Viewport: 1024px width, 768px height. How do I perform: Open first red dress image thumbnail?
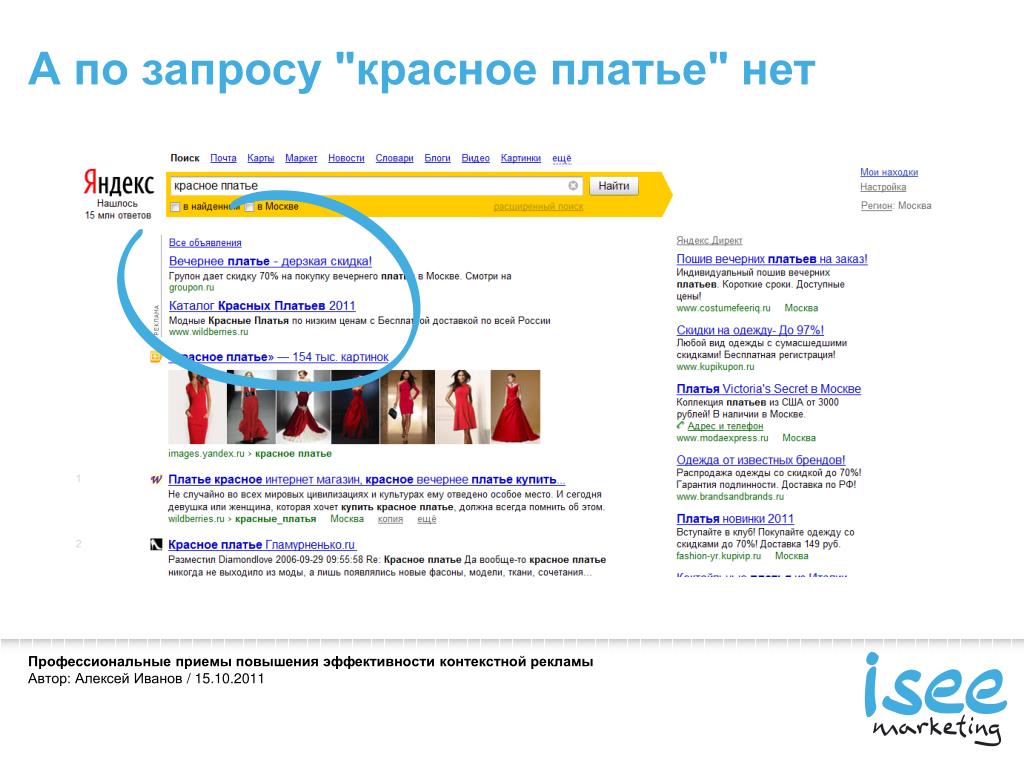[197, 408]
